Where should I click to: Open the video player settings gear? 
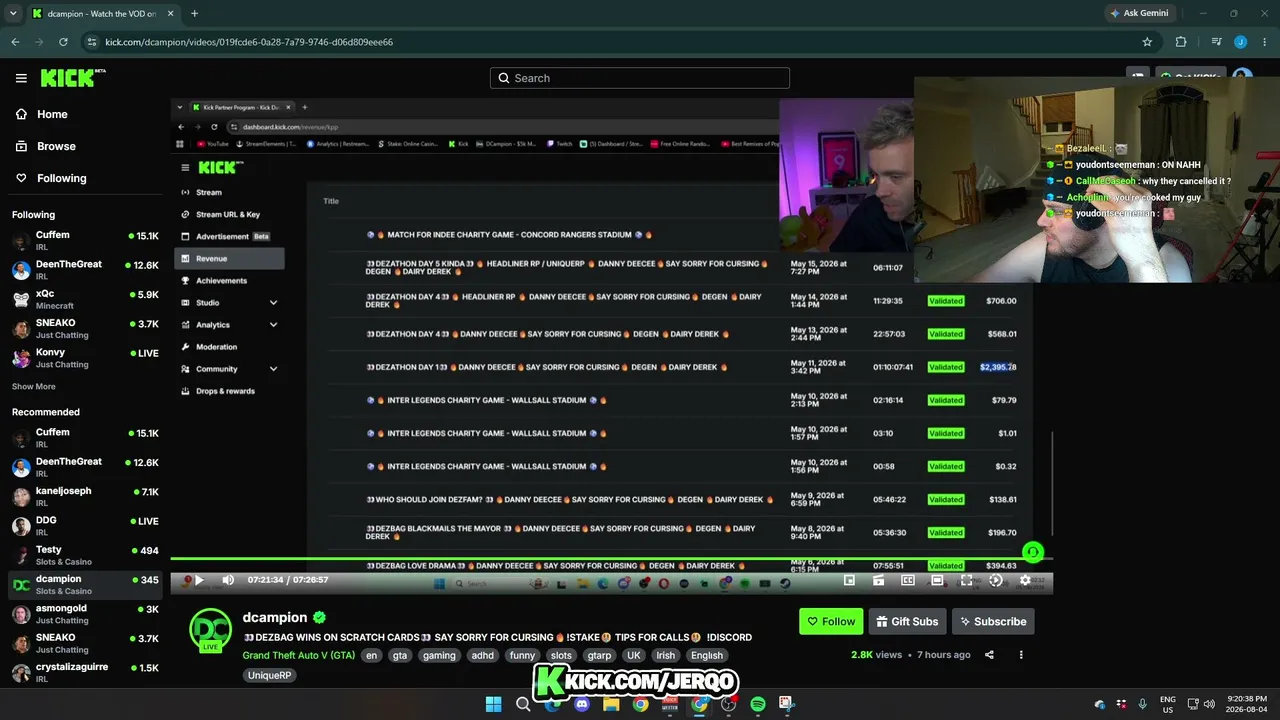click(x=1025, y=580)
